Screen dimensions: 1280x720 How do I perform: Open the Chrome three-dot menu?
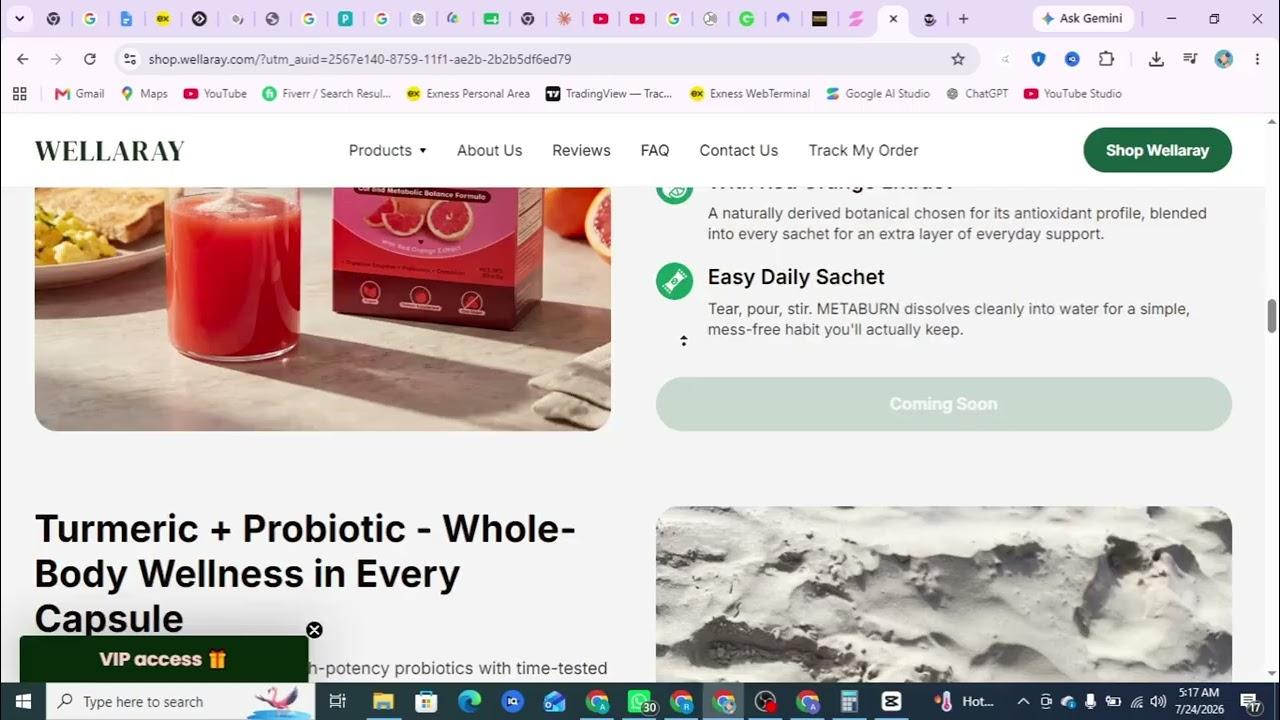click(1257, 59)
